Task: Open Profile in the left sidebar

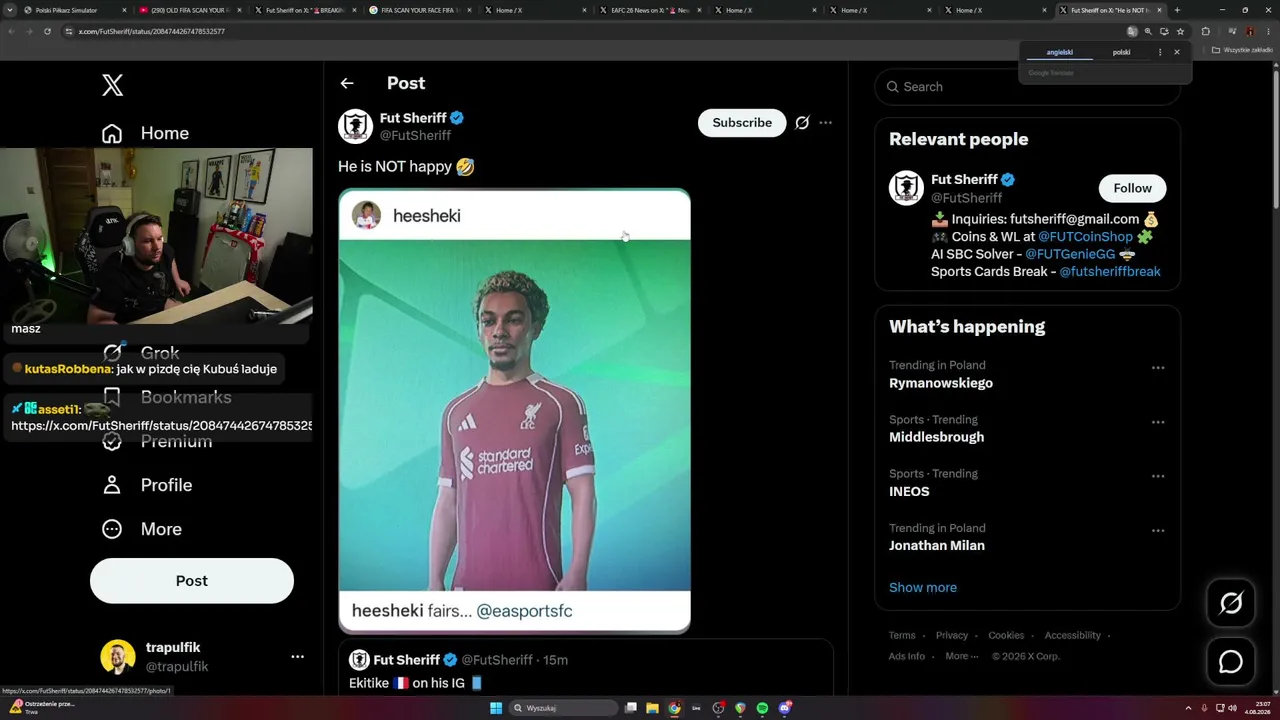Action: coord(146,485)
